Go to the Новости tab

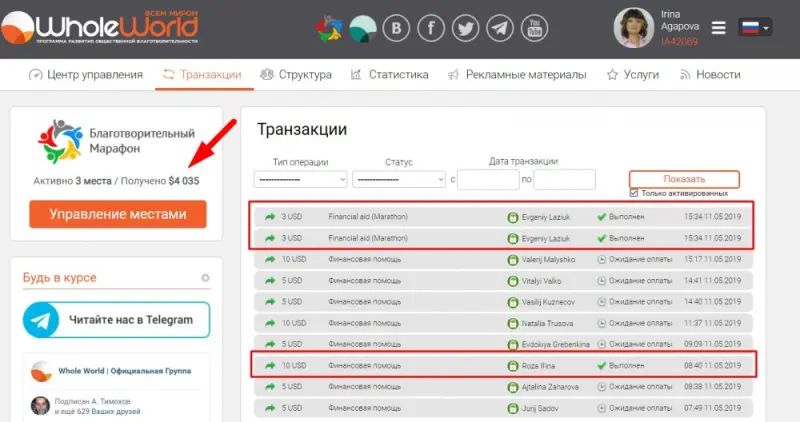coord(710,75)
